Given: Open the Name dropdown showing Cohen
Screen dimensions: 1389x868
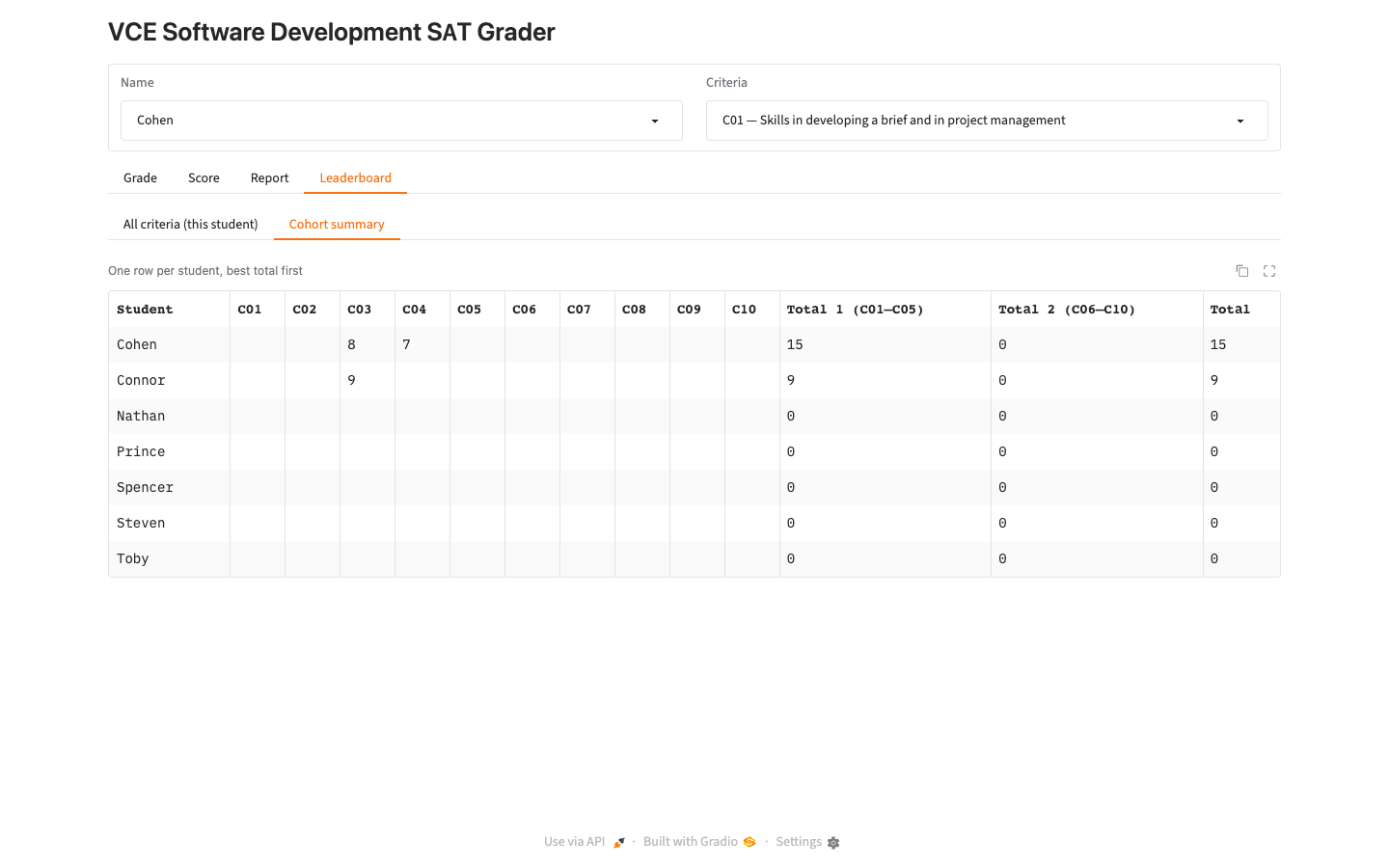Looking at the screenshot, I should point(401,121).
